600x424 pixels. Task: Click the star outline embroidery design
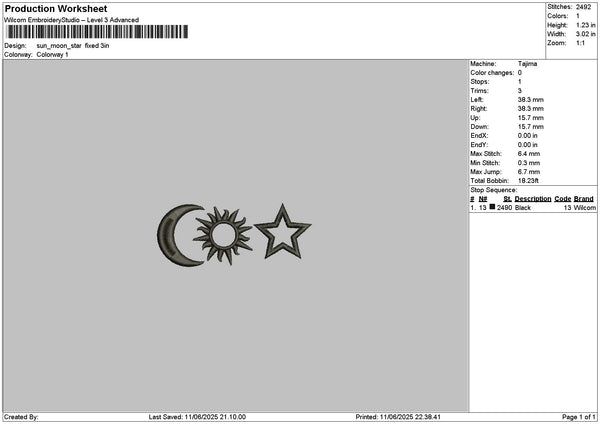(282, 233)
